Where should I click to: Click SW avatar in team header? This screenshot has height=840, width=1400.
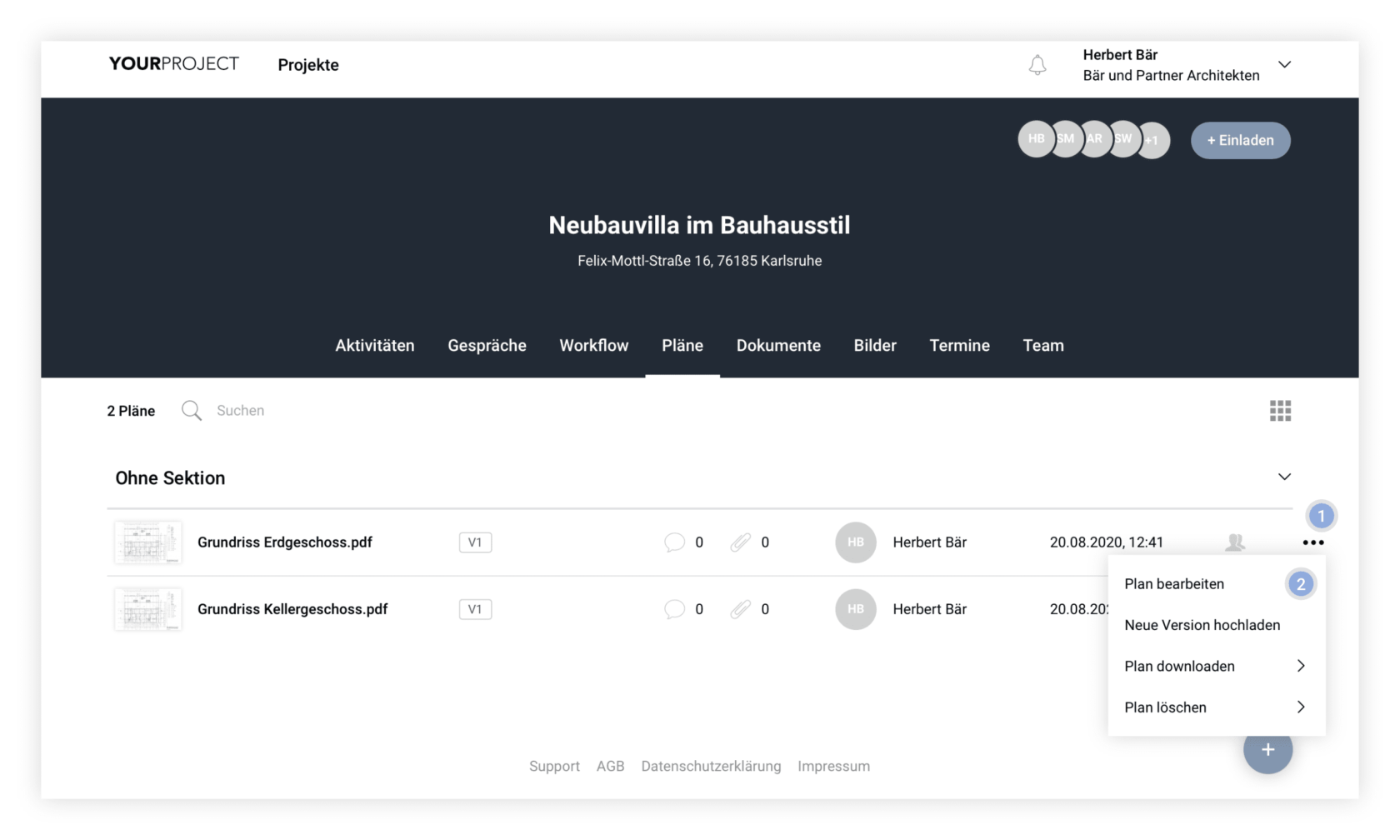coord(1126,139)
